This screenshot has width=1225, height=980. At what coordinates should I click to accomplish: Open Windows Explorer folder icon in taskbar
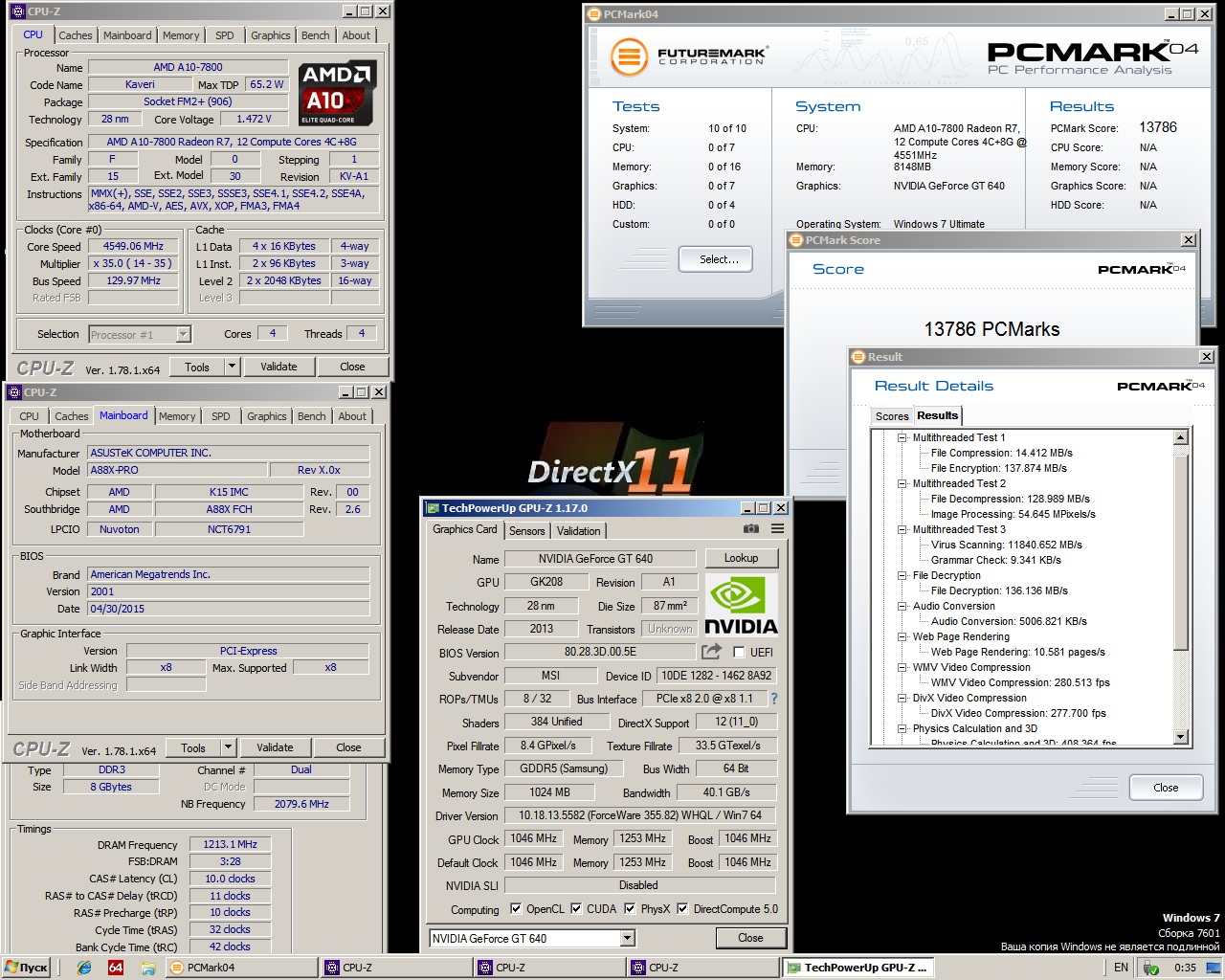147,968
